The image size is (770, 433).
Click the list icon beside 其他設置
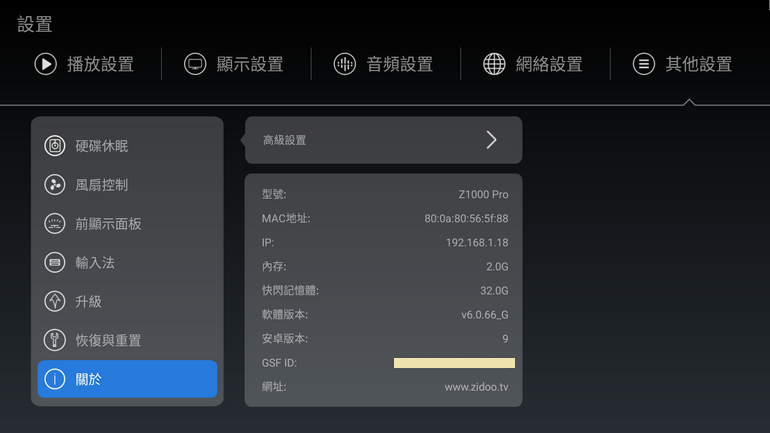pos(644,64)
